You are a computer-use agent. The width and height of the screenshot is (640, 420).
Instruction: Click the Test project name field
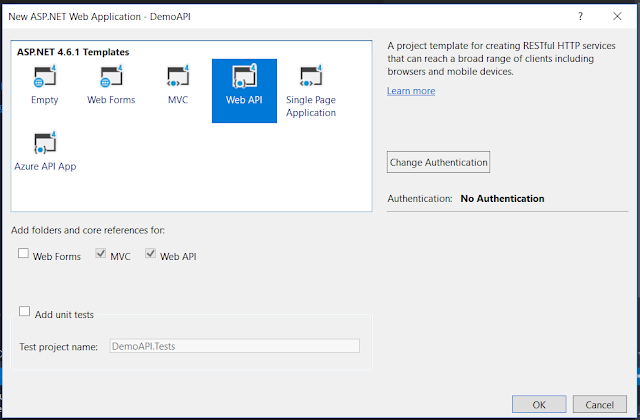click(235, 346)
